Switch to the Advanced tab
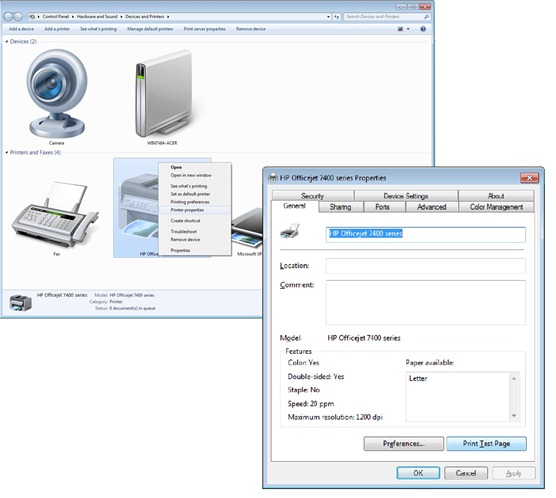 (x=432, y=207)
